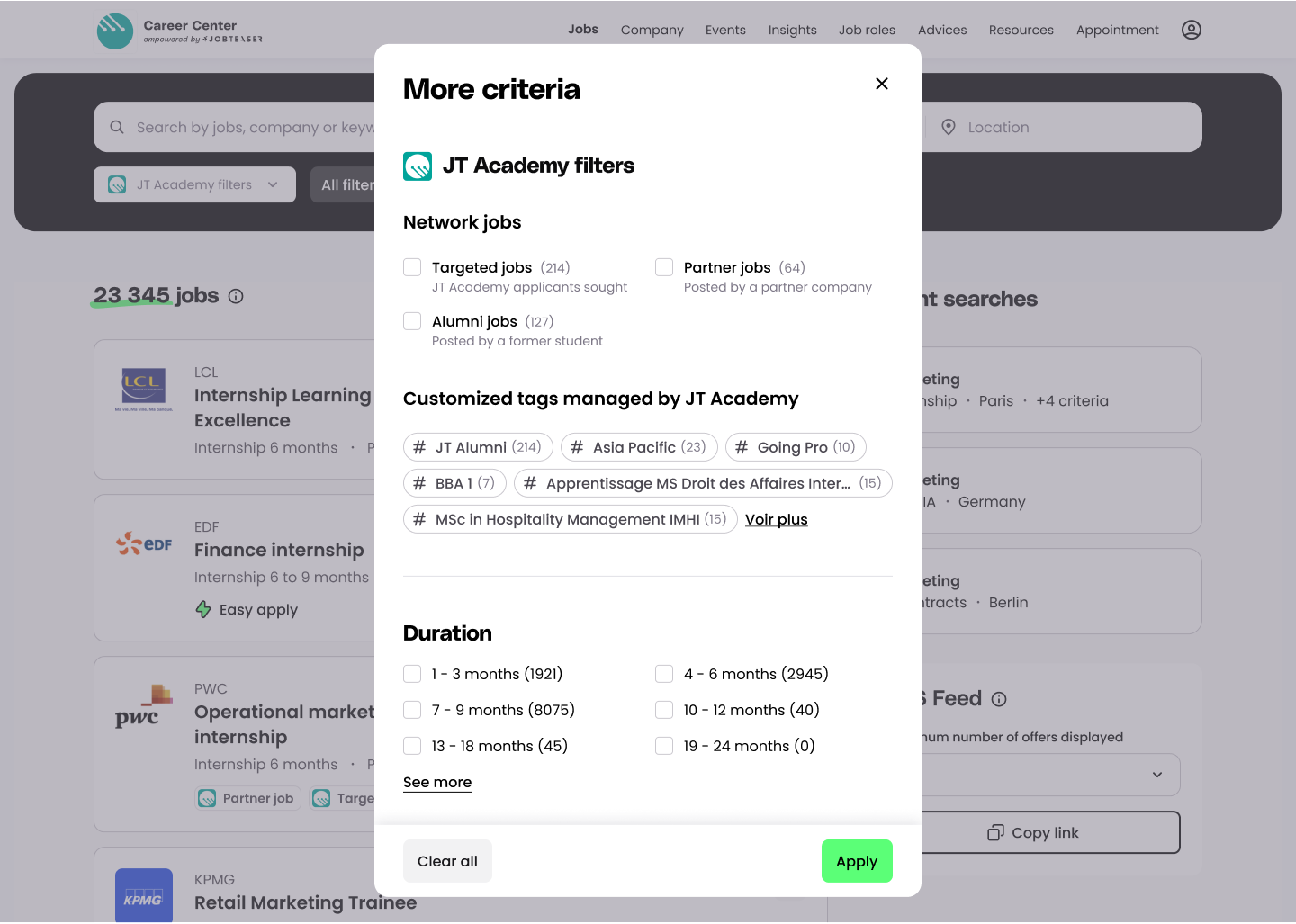This screenshot has height=924, width=1296.
Task: Click the PwC company logo
Action: pyautogui.click(x=144, y=706)
